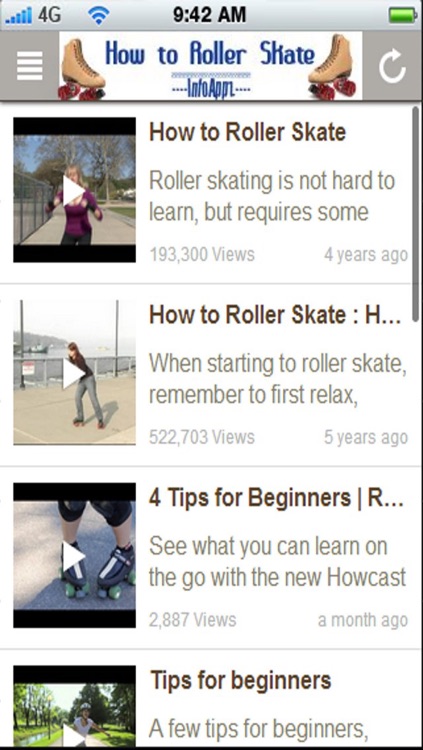423x750 pixels.
Task: Tap the cellular signal bars icon
Action: (x=19, y=17)
